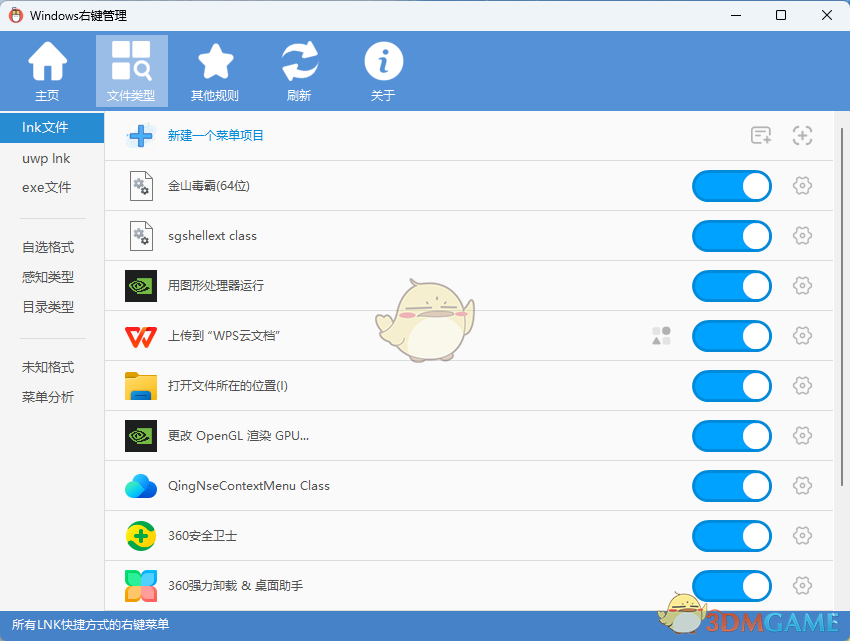Click the 金山毒霸(64位) entry icon
The width and height of the screenshot is (850, 641).
[x=141, y=186]
